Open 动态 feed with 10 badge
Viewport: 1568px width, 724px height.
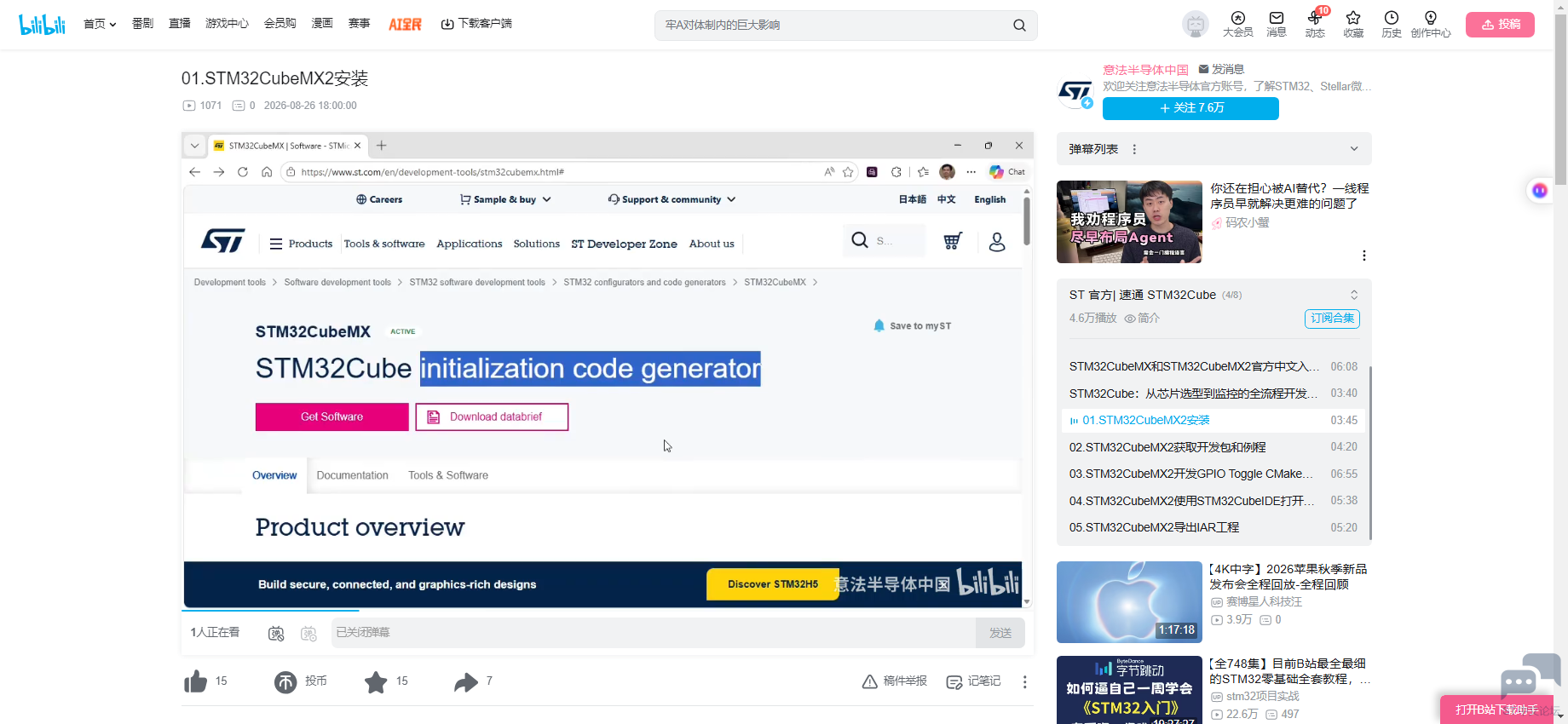(1315, 24)
